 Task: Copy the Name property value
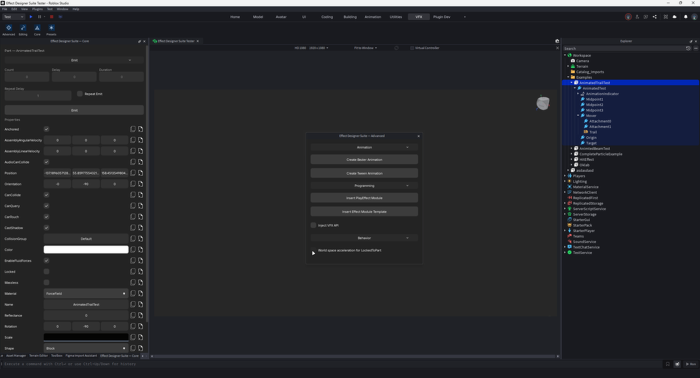pos(133,304)
